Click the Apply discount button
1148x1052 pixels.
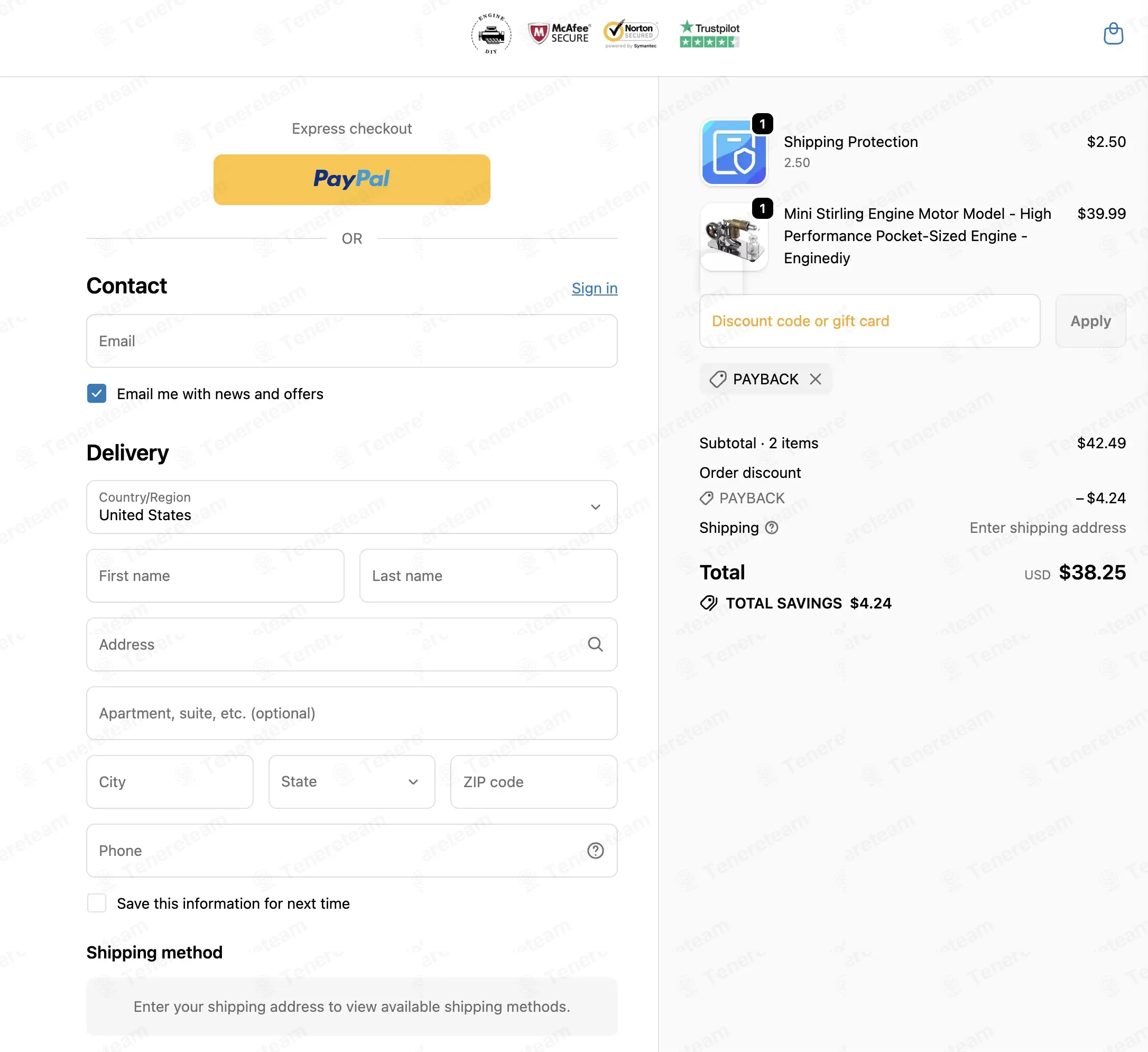1090,321
